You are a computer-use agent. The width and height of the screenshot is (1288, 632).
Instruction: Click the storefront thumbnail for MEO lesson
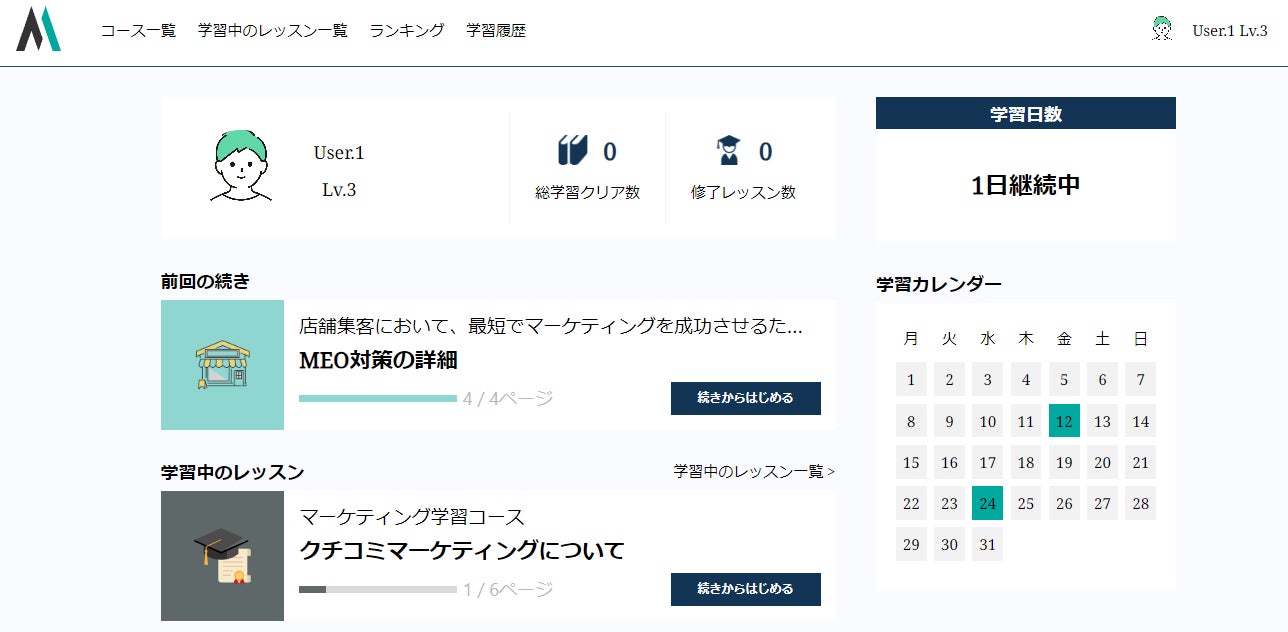point(222,365)
